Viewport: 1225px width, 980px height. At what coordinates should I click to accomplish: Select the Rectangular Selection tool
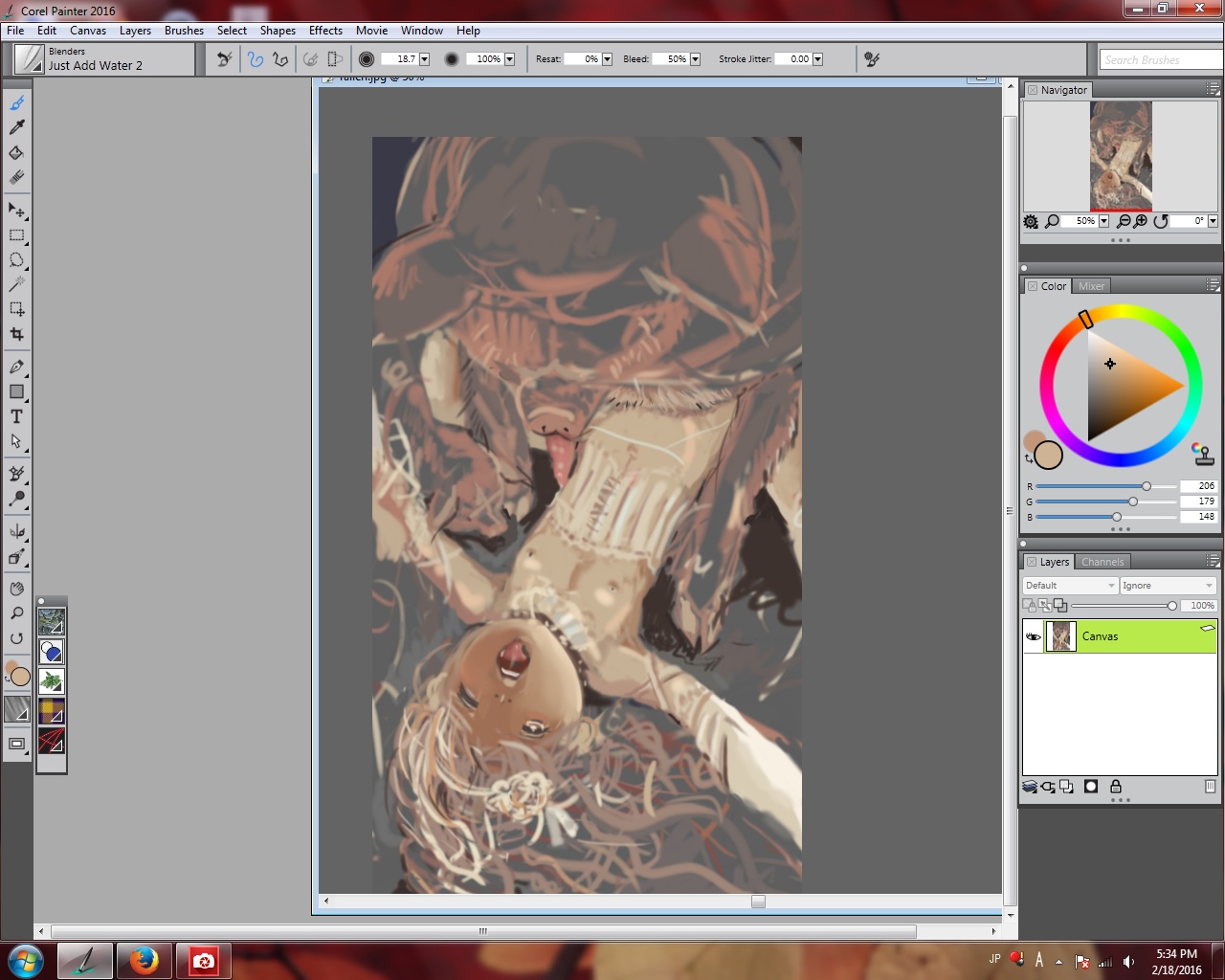pyautogui.click(x=16, y=234)
